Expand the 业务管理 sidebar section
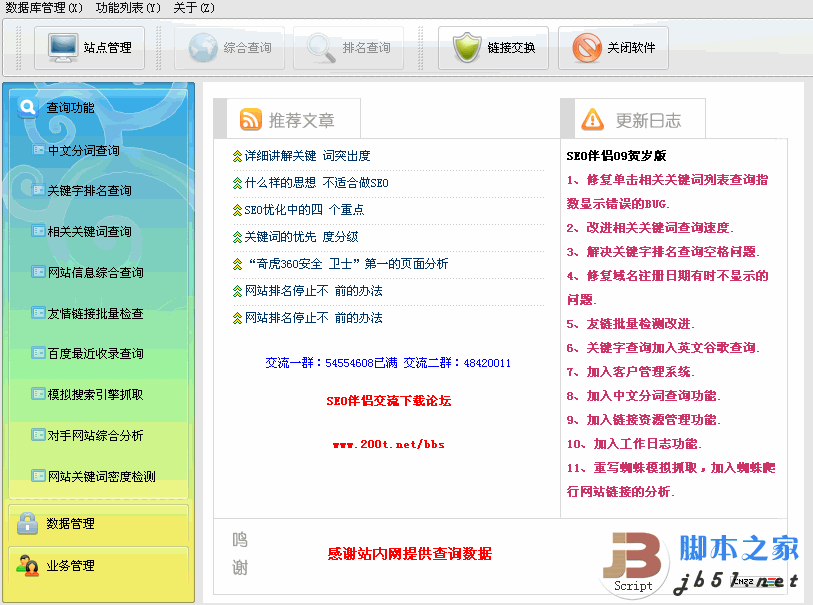The width and height of the screenshot is (813, 605). point(71,566)
